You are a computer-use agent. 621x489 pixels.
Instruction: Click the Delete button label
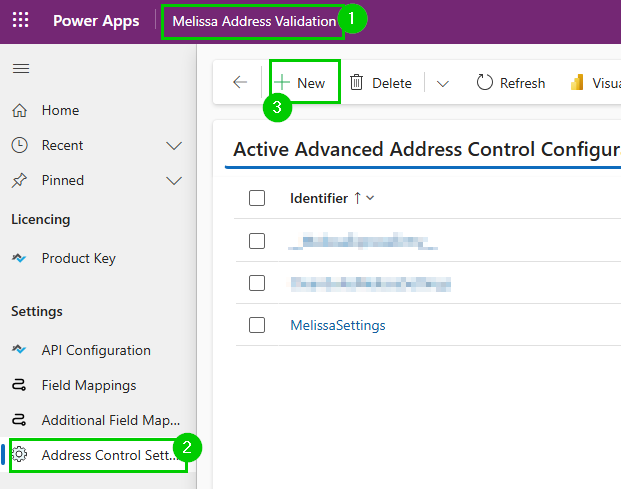click(x=392, y=83)
